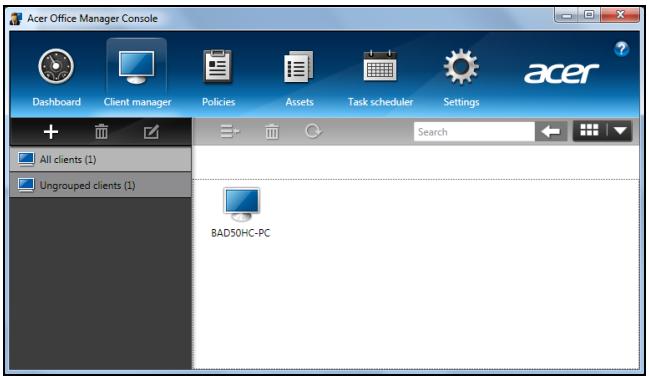Switch to grid view icon
The height and width of the screenshot is (376, 649).
point(589,131)
